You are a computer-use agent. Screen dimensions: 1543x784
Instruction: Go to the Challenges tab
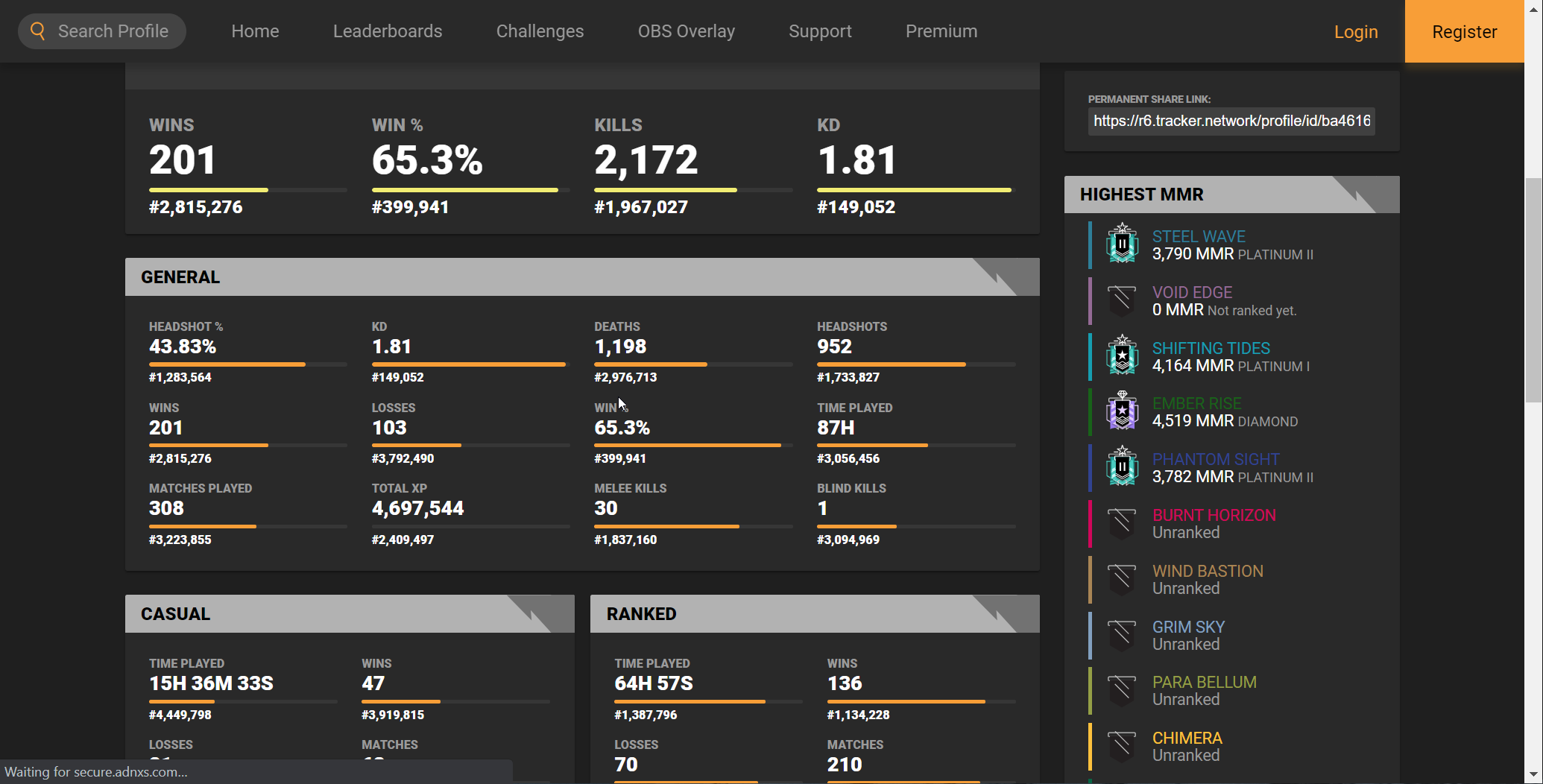coord(540,31)
